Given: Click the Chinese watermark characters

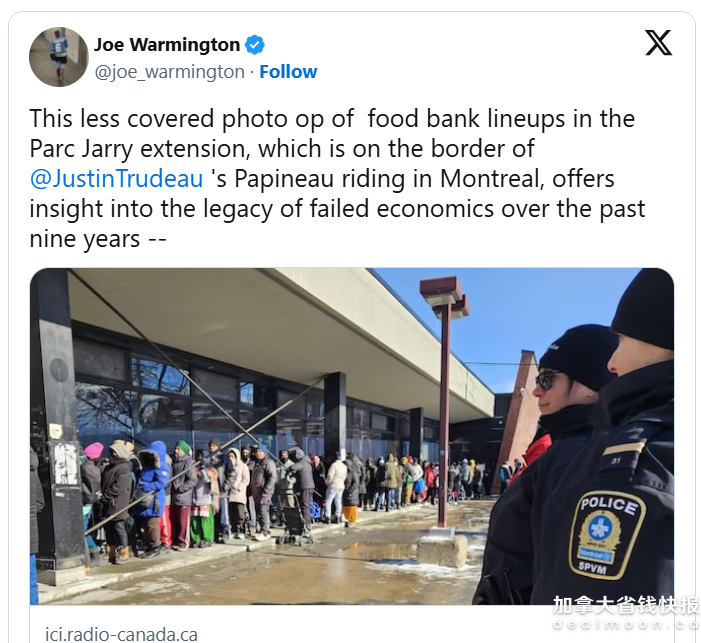Looking at the screenshot, I should (626, 606).
